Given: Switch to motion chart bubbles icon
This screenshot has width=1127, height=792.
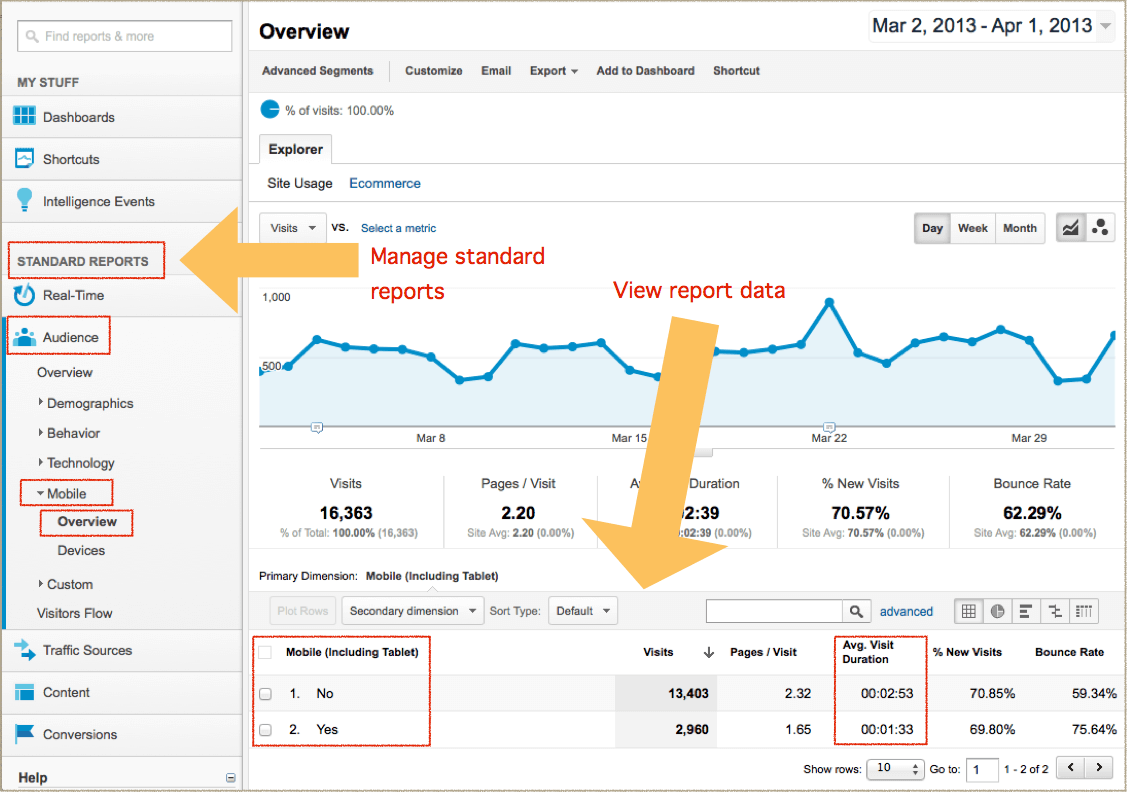Looking at the screenshot, I should coord(1100,228).
